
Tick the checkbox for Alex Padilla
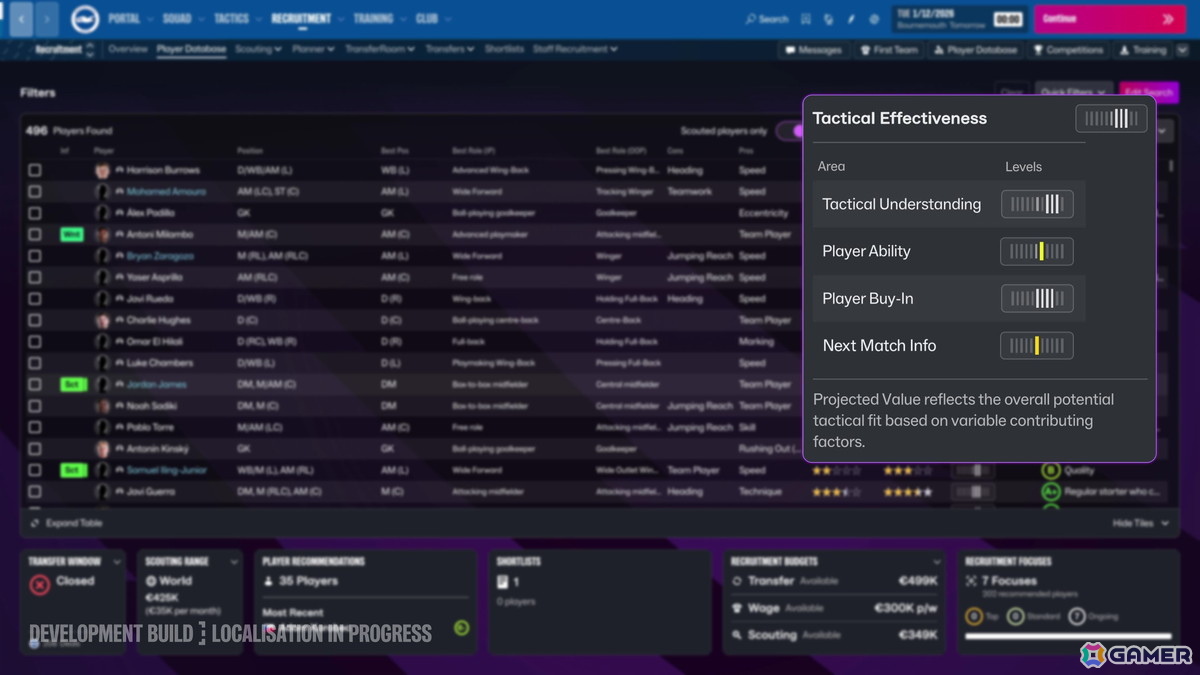point(35,213)
